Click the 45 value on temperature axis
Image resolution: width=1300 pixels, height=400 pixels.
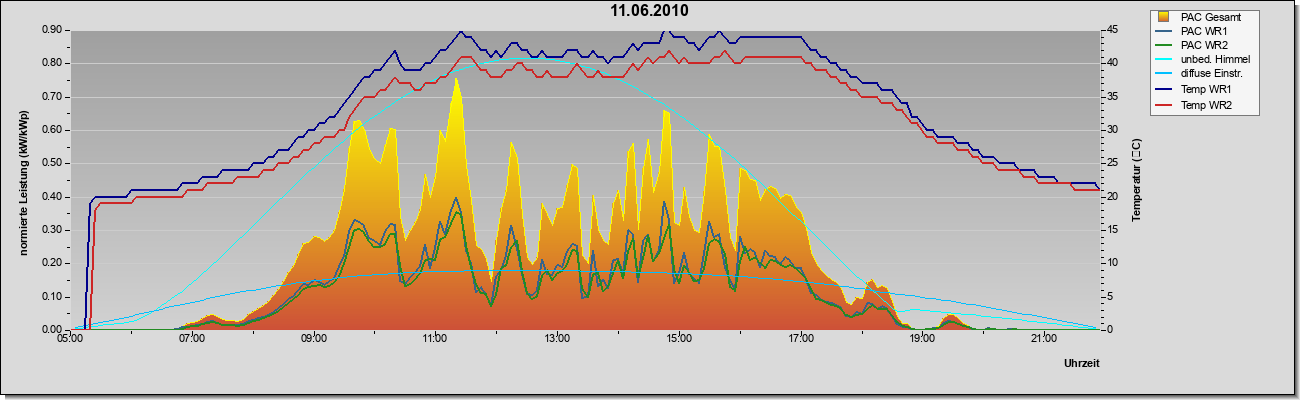[x=1111, y=30]
